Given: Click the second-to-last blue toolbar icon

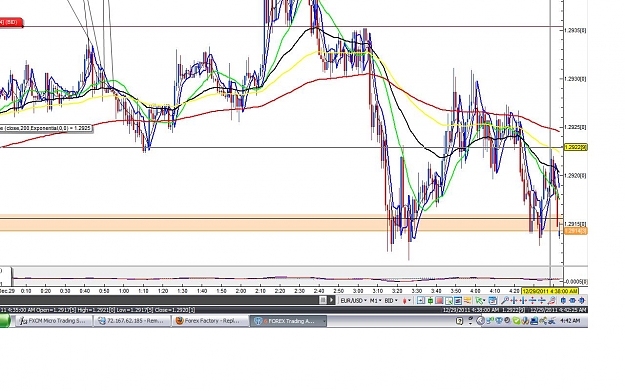Looking at the screenshot, I should 572,301.
